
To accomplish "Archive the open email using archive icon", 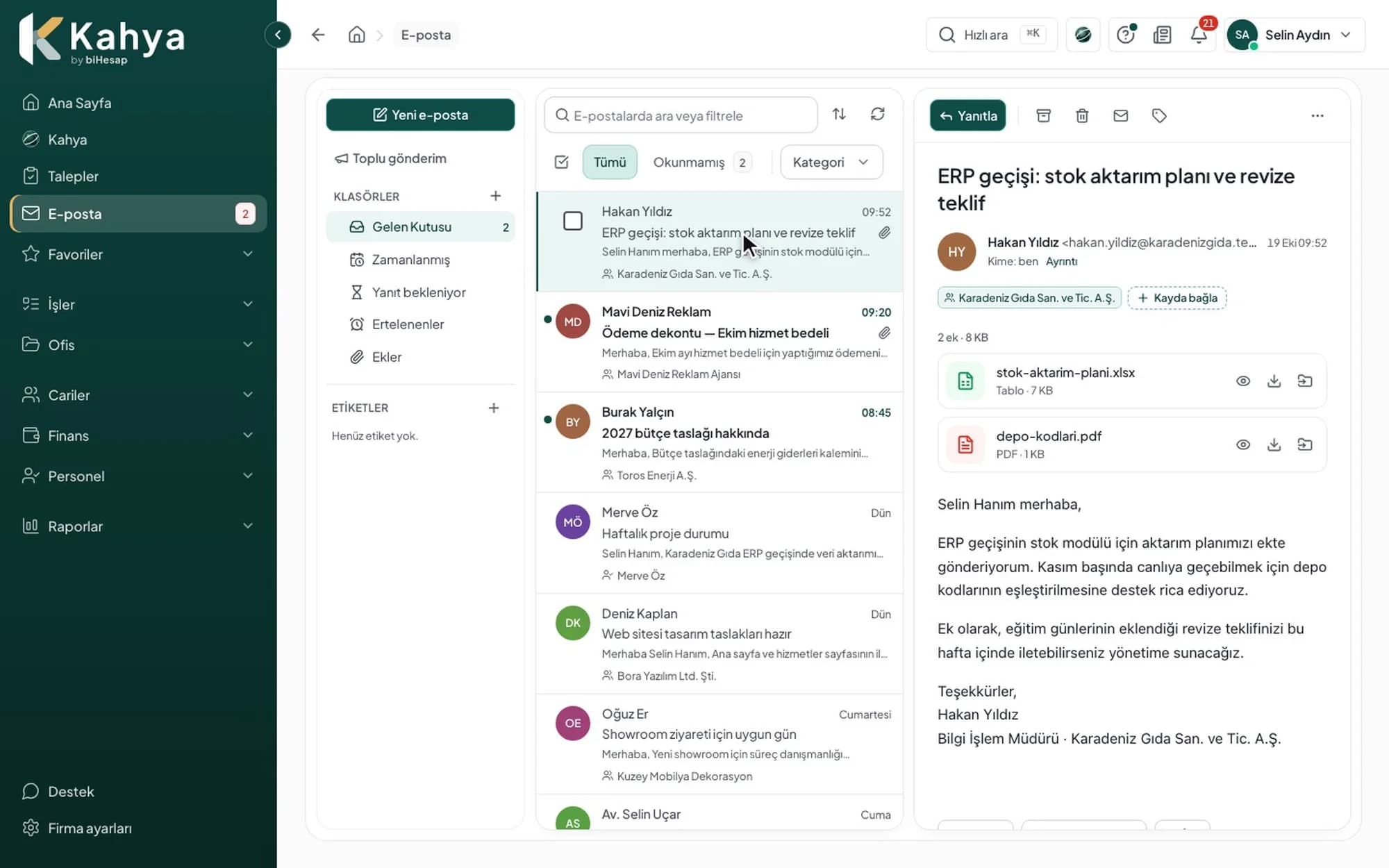I will [1043, 116].
